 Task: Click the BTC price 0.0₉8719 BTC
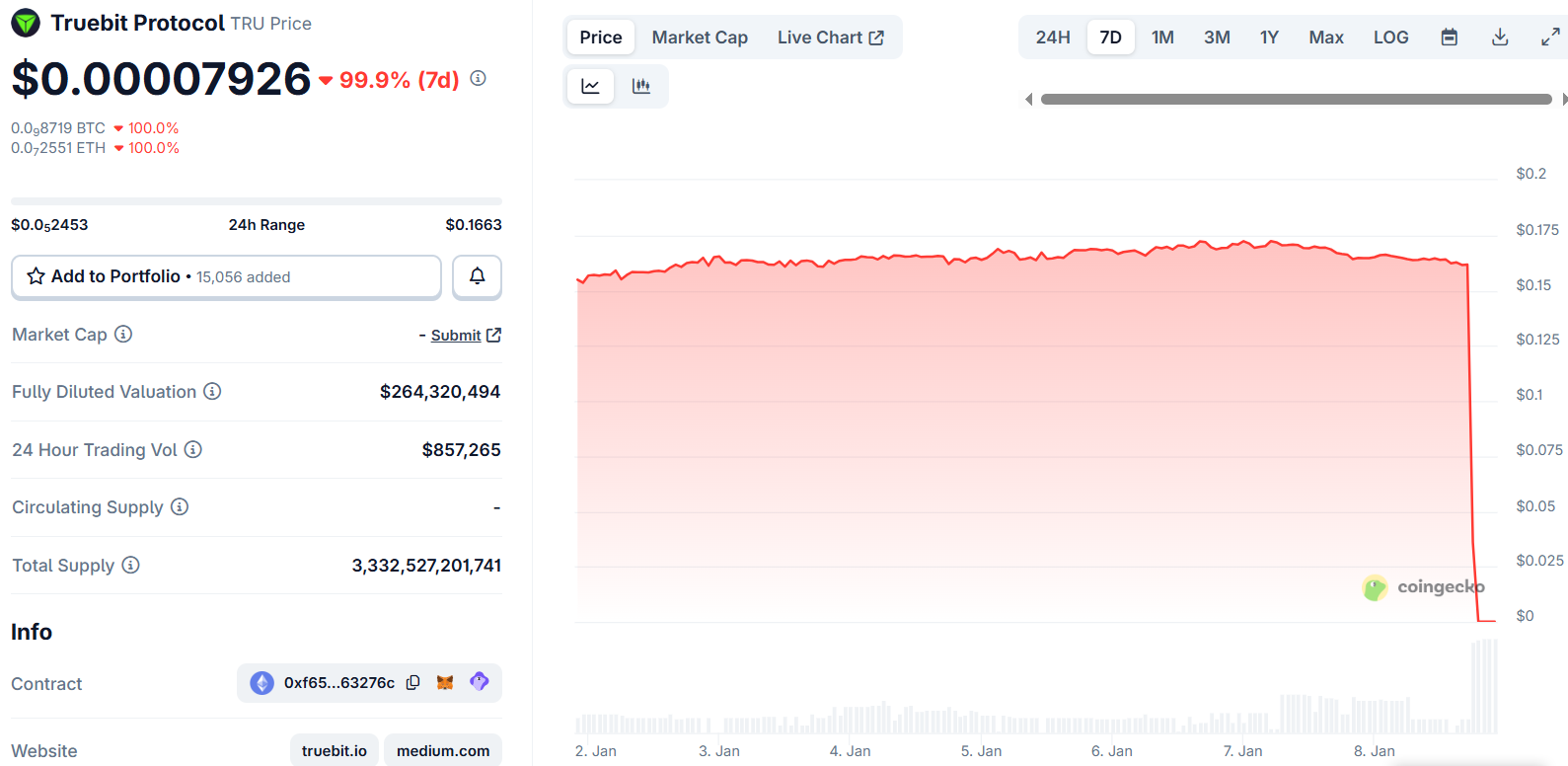pos(58,128)
